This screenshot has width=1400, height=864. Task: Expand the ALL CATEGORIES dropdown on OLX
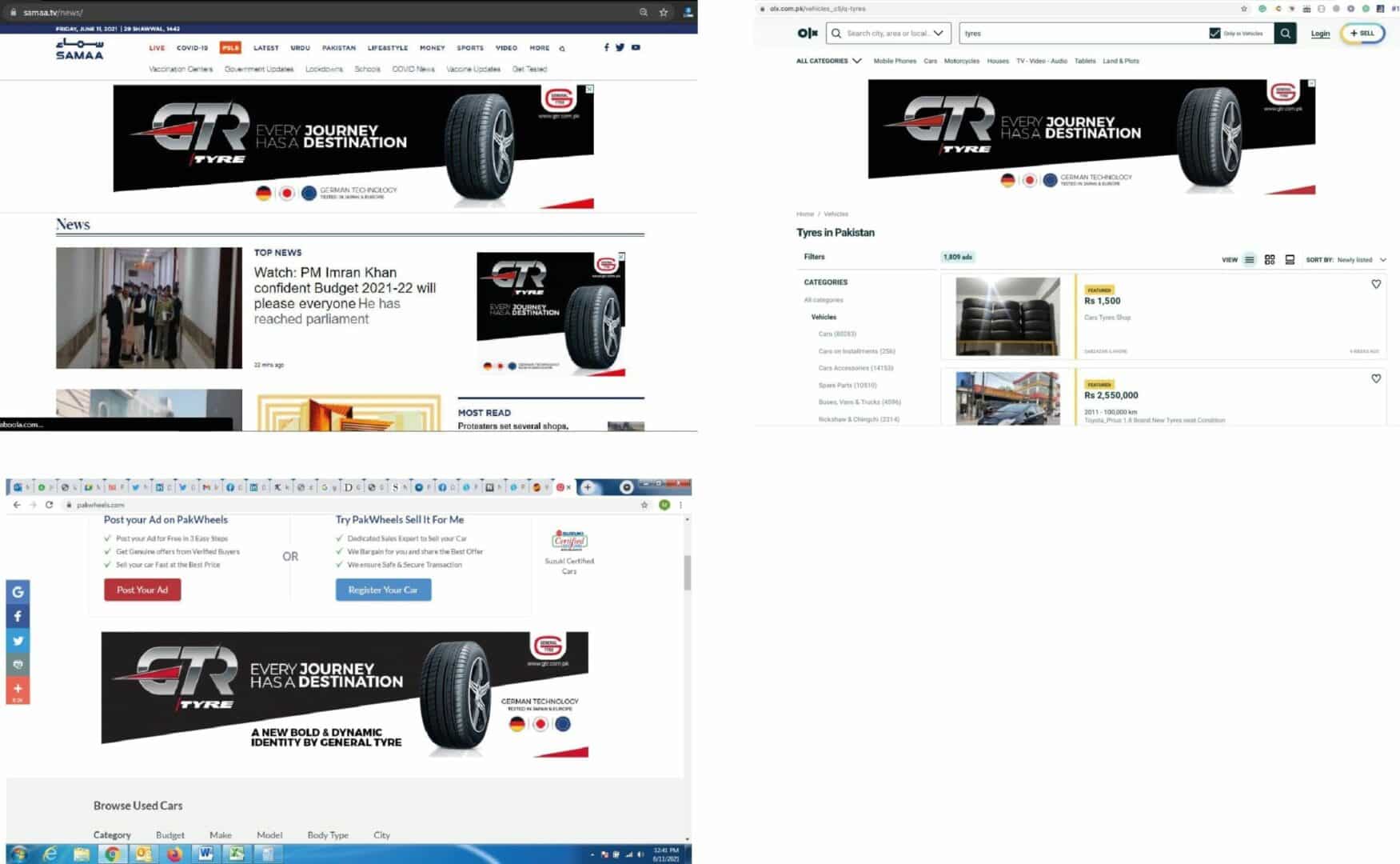829,61
